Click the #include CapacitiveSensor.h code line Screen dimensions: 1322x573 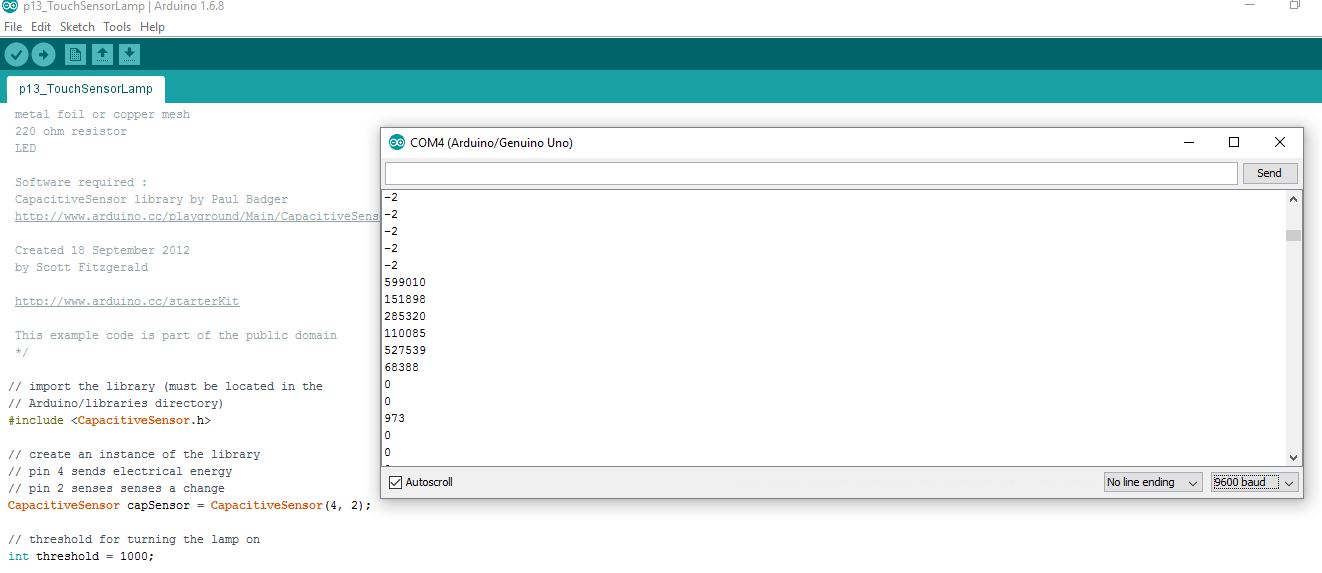pos(109,420)
